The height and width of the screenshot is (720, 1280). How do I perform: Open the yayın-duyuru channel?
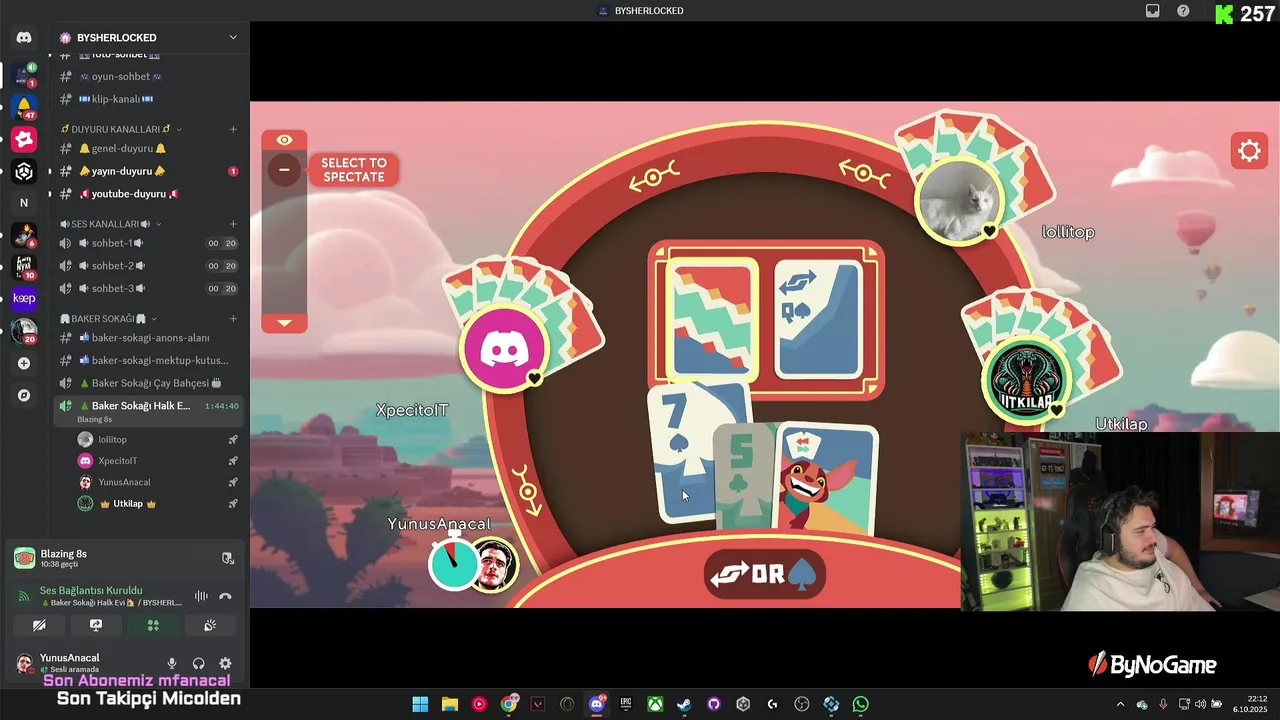click(148, 171)
